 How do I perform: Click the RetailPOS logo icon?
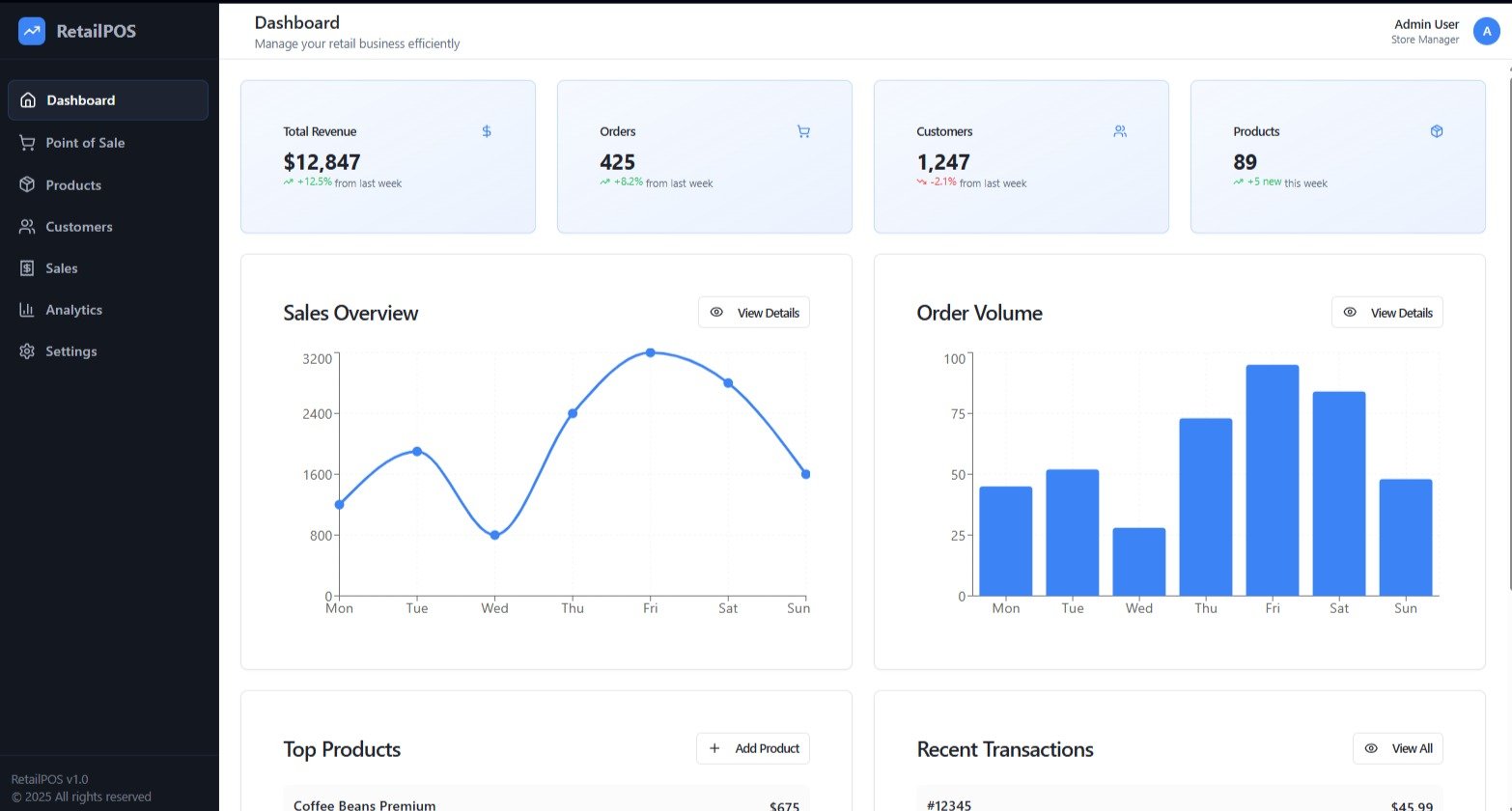click(x=32, y=31)
